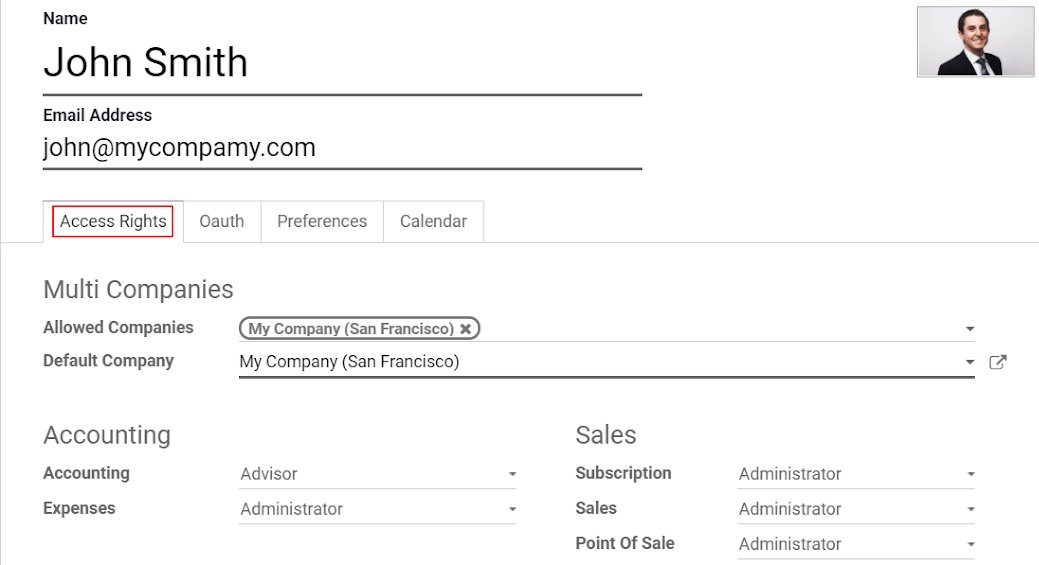Viewport: 1039px width, 565px height.
Task: Expand the Default Company dropdown arrow
Action: 969,362
